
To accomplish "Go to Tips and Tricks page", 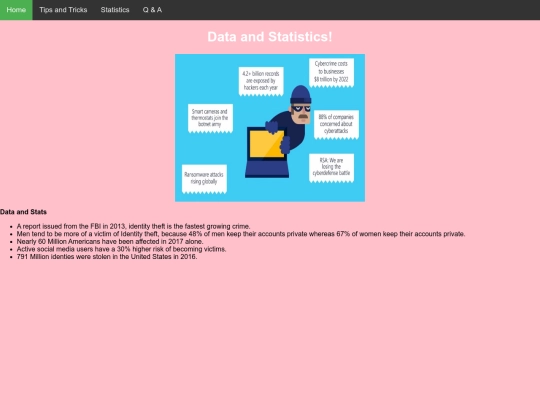I will (x=63, y=10).
